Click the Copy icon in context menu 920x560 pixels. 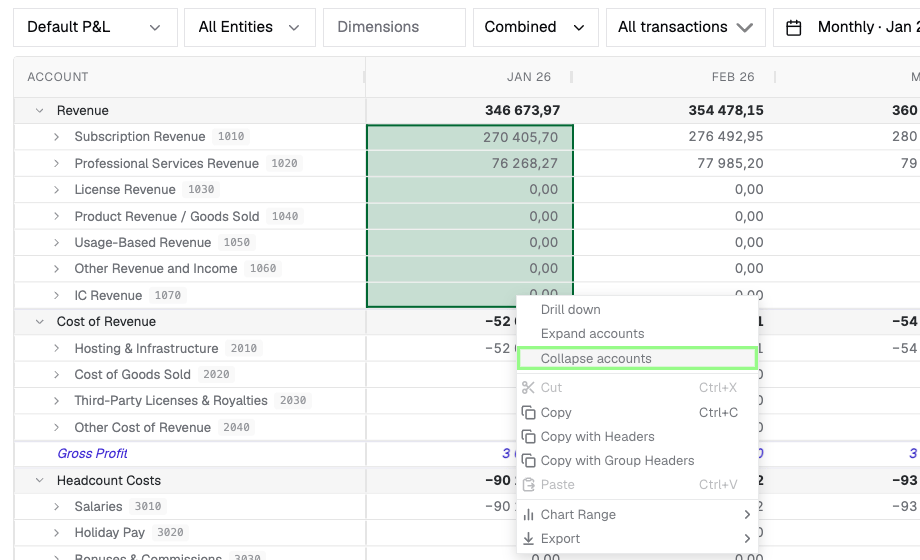coord(528,413)
